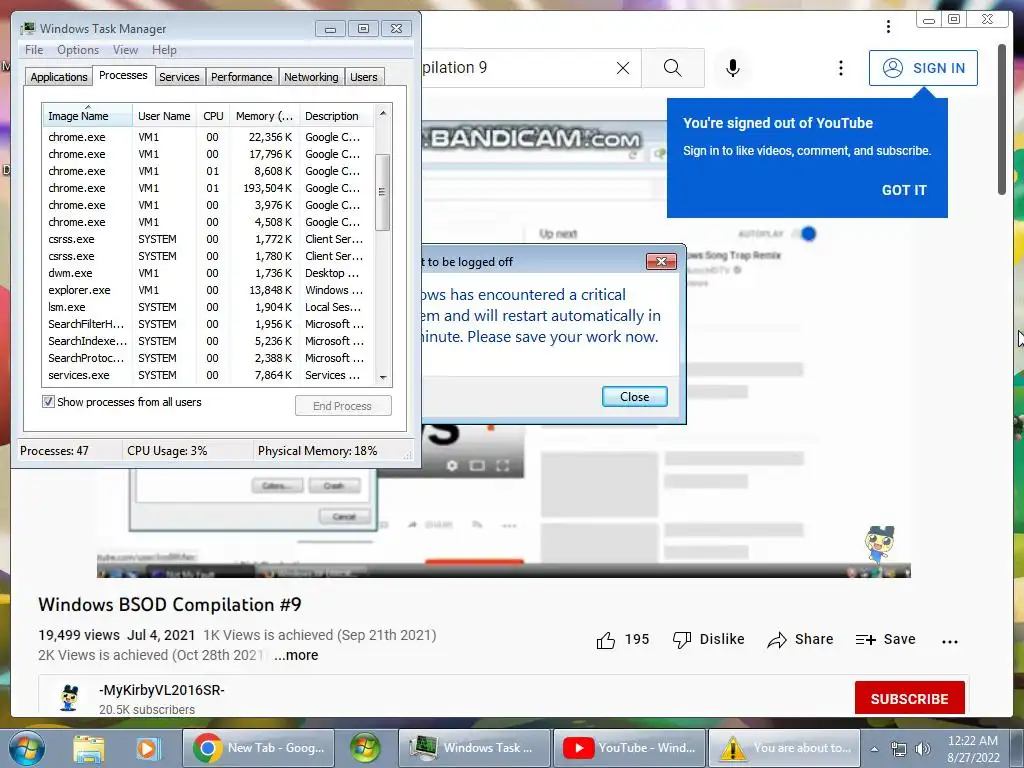Click Close in the critical problem dialog

click(634, 396)
